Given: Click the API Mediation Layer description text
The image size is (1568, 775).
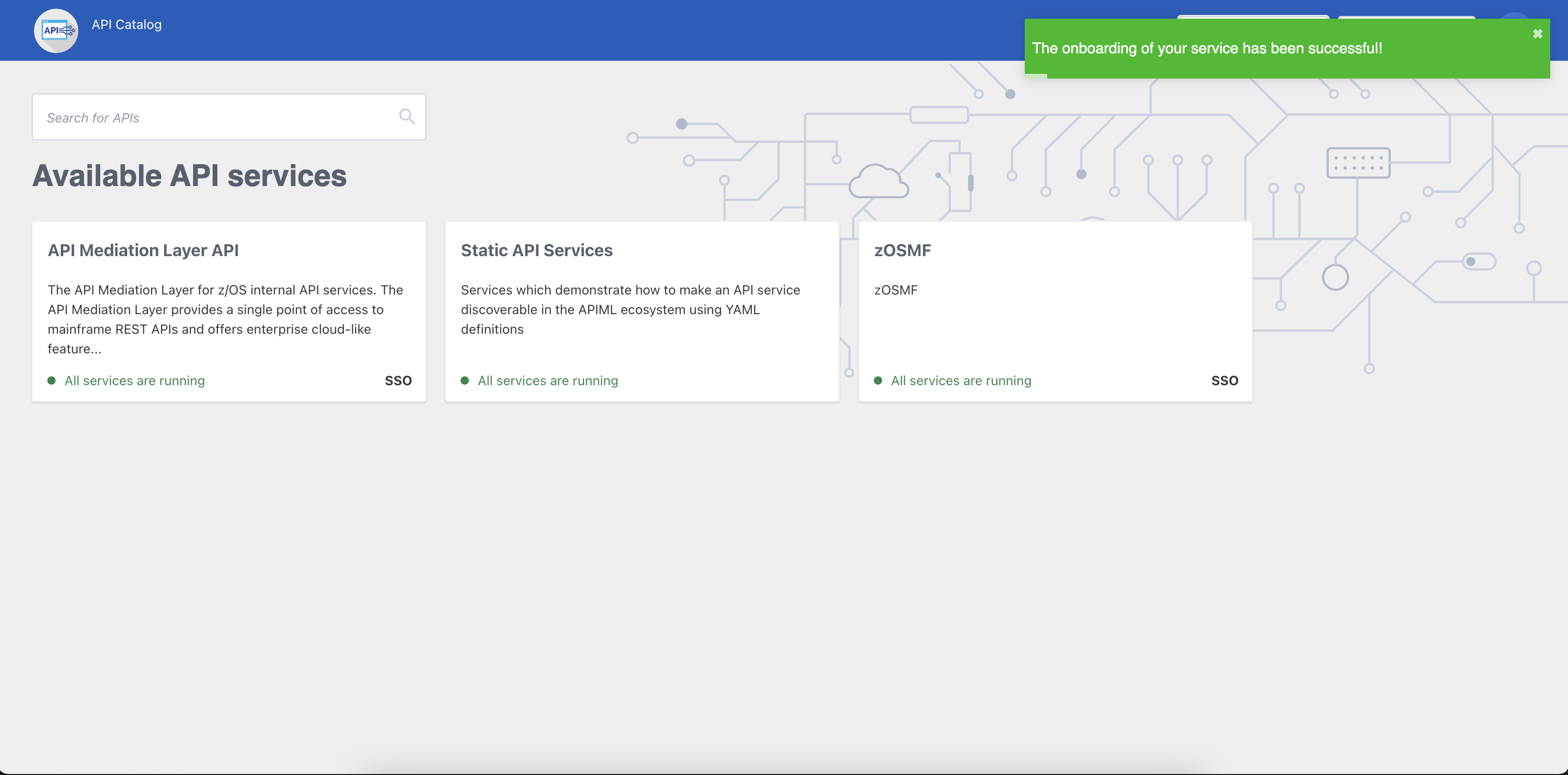Looking at the screenshot, I should tap(225, 319).
